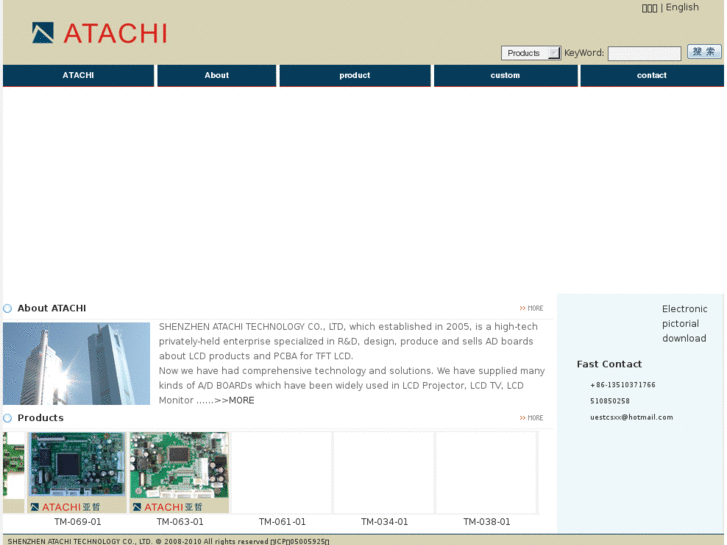Click the circle bullet icon beside About ATACHI
The width and height of the screenshot is (727, 545).
[x=7, y=308]
